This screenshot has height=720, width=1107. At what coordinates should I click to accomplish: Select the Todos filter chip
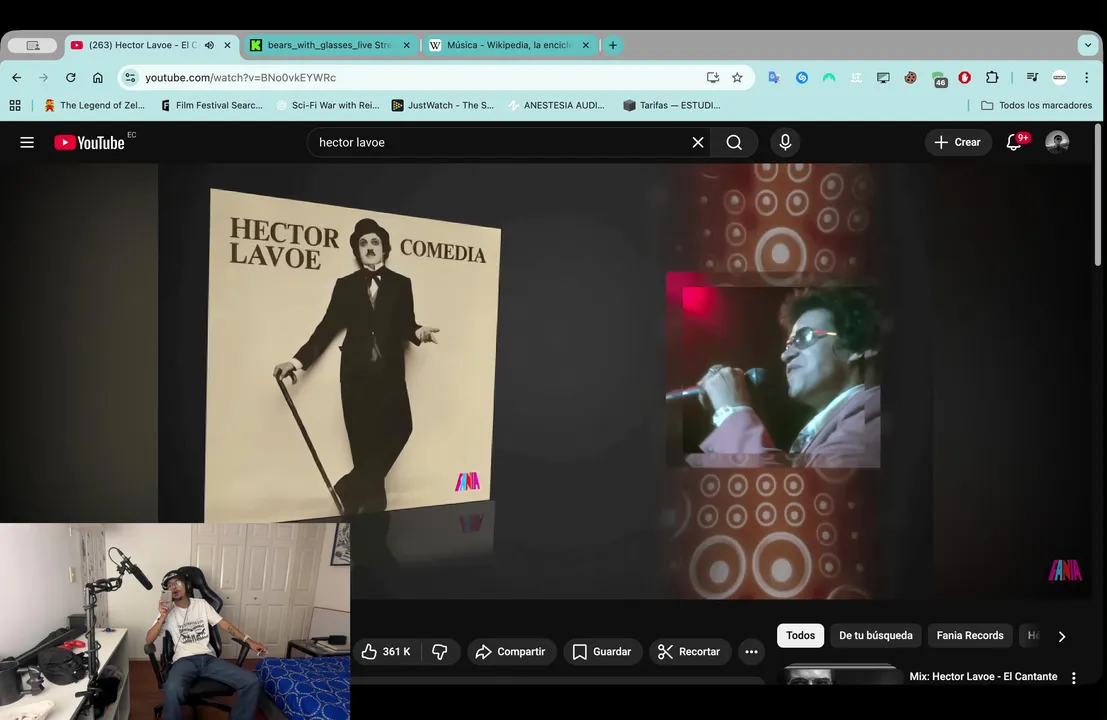tap(801, 635)
